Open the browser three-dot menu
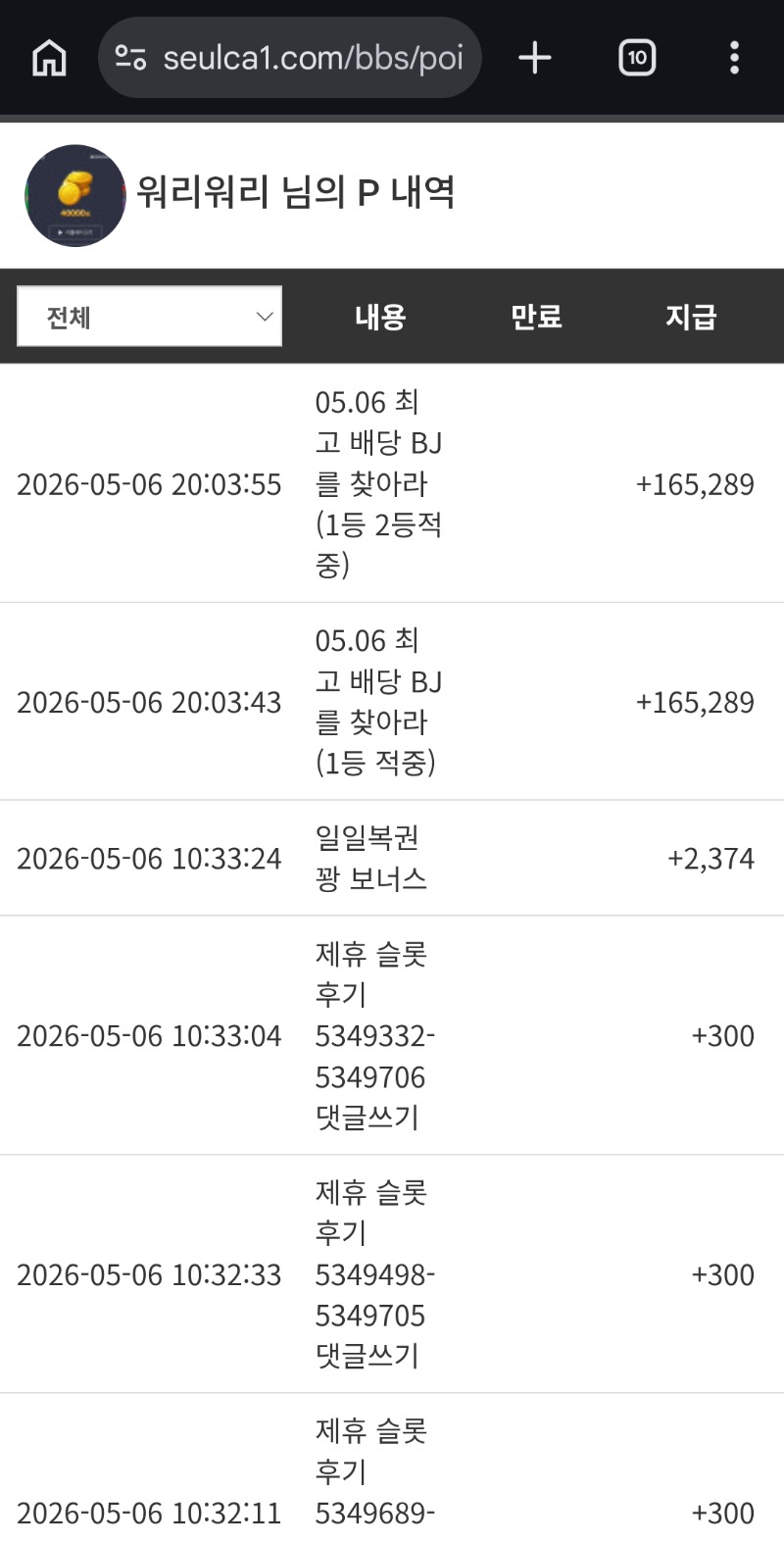 (x=734, y=58)
